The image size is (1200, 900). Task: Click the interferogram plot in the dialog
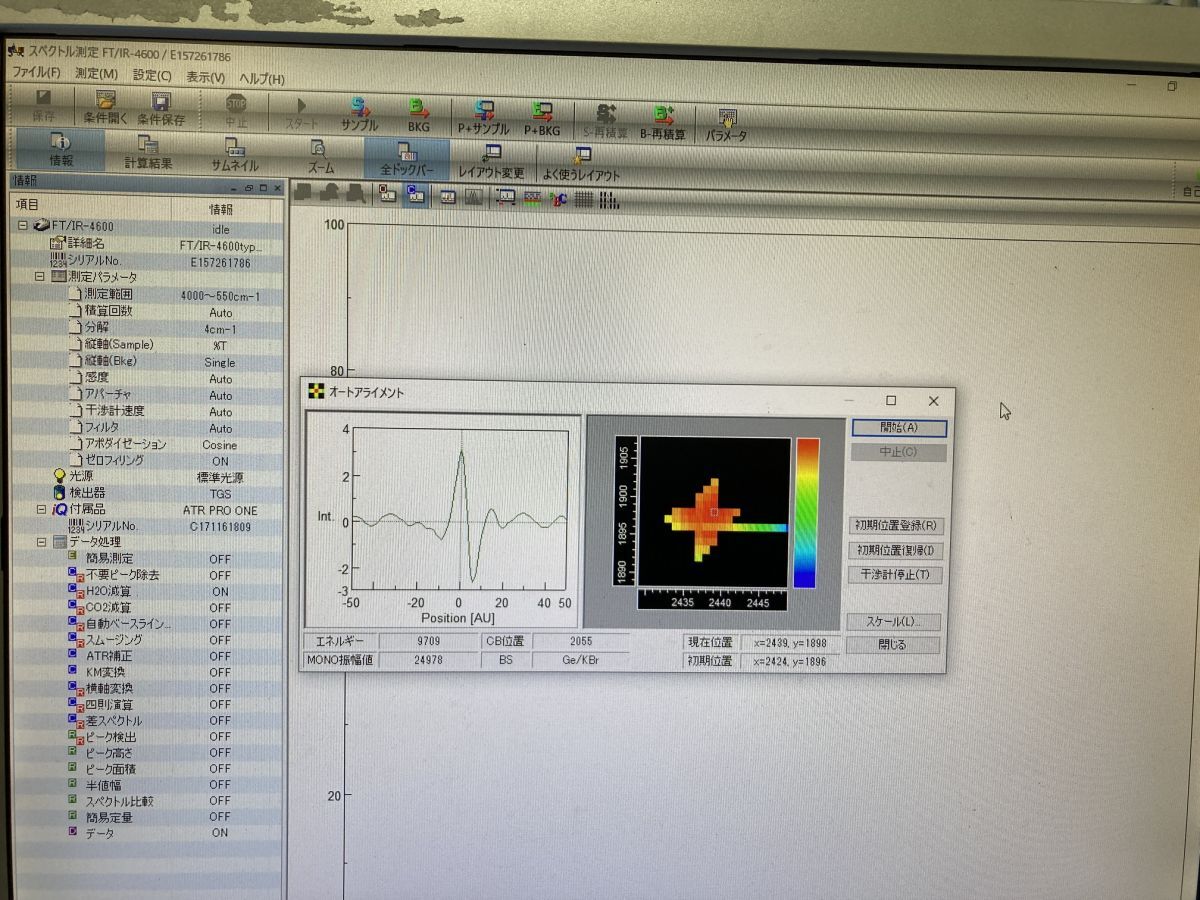pos(460,512)
